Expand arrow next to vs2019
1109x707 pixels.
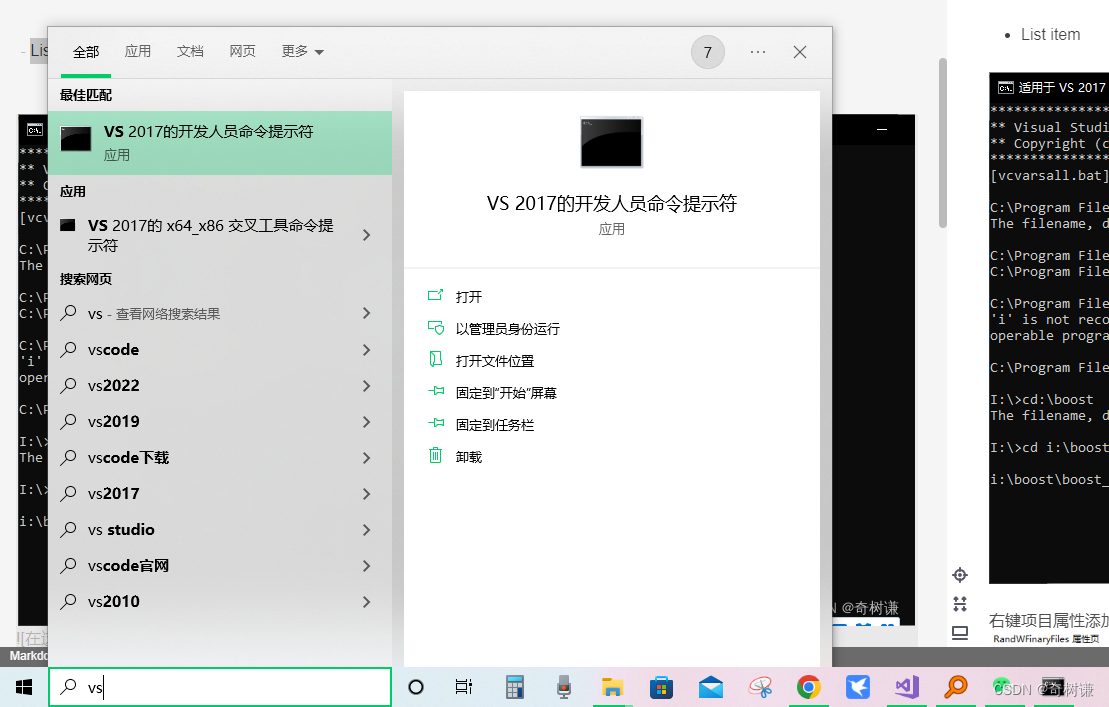[366, 422]
